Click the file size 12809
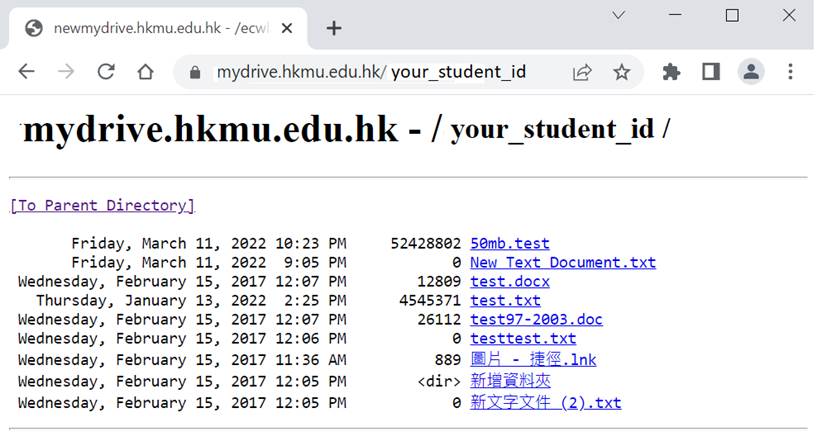 439,281
